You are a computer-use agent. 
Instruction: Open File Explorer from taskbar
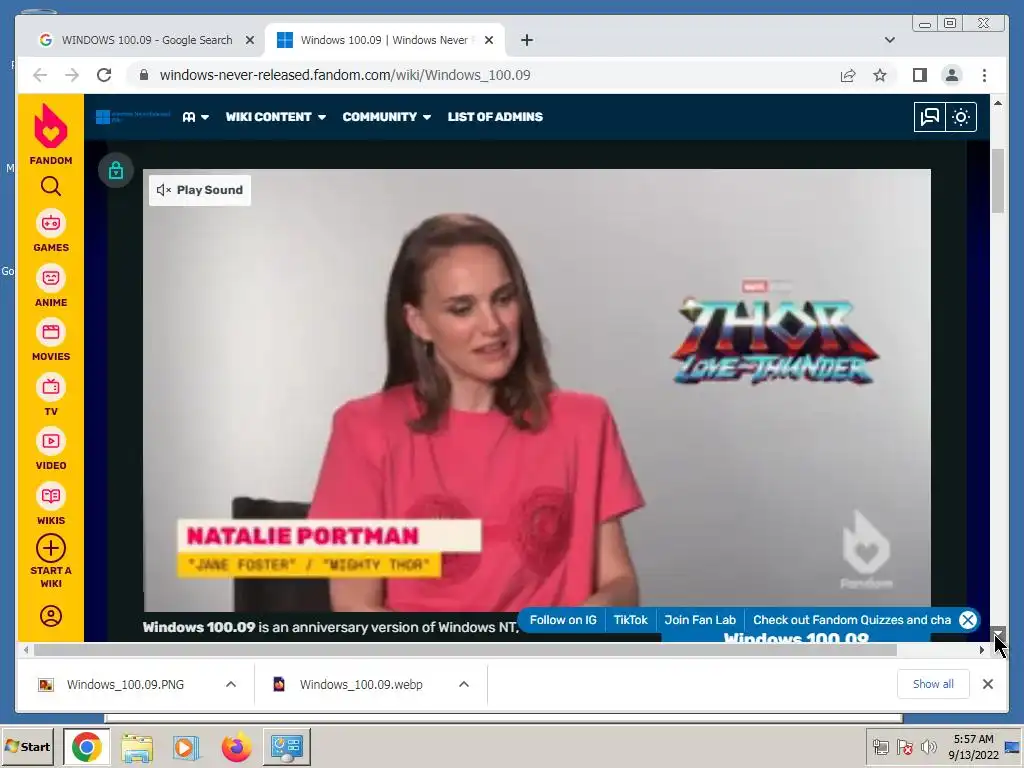point(137,746)
